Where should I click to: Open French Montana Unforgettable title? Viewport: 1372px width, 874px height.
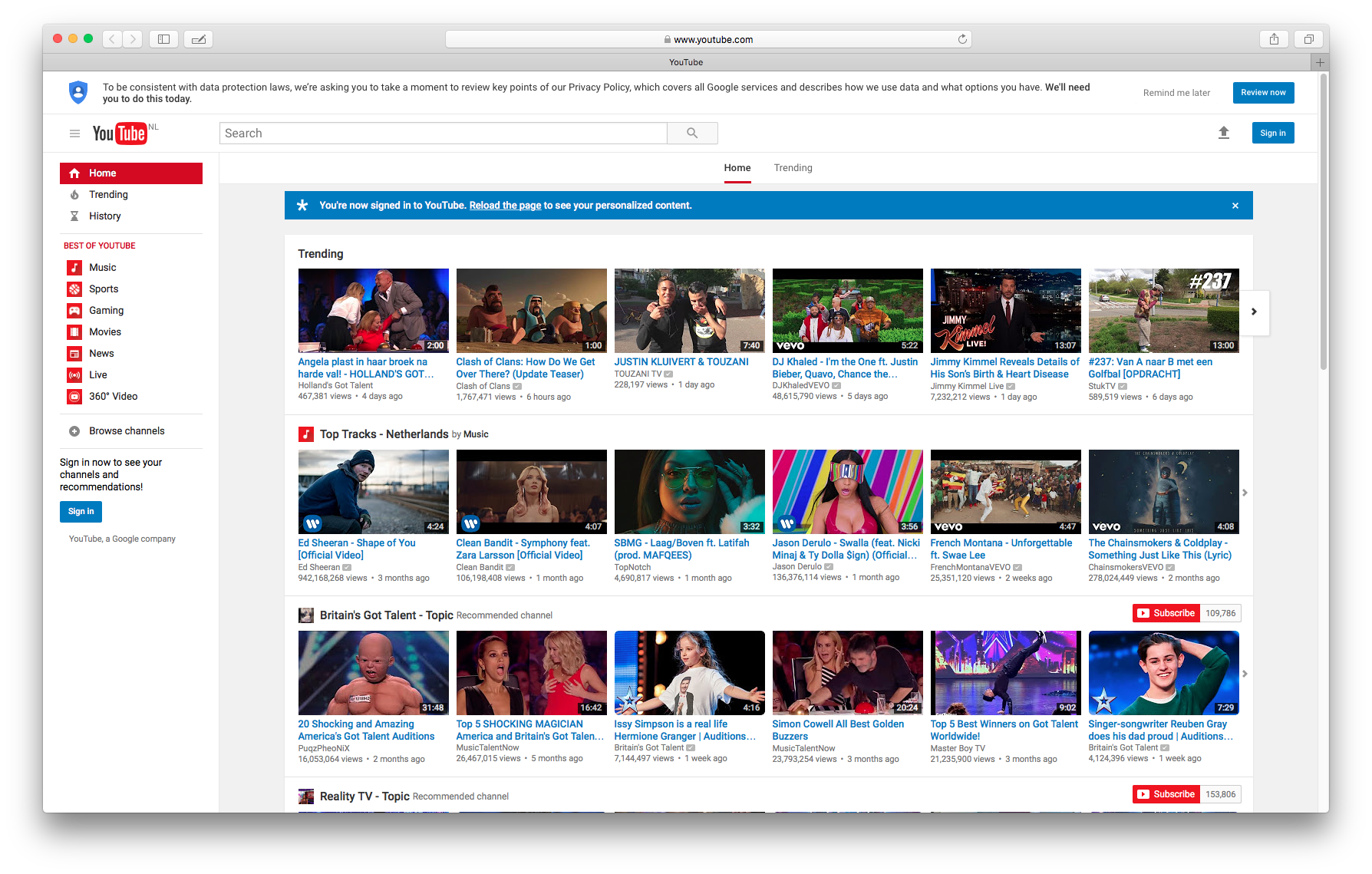click(x=1001, y=549)
